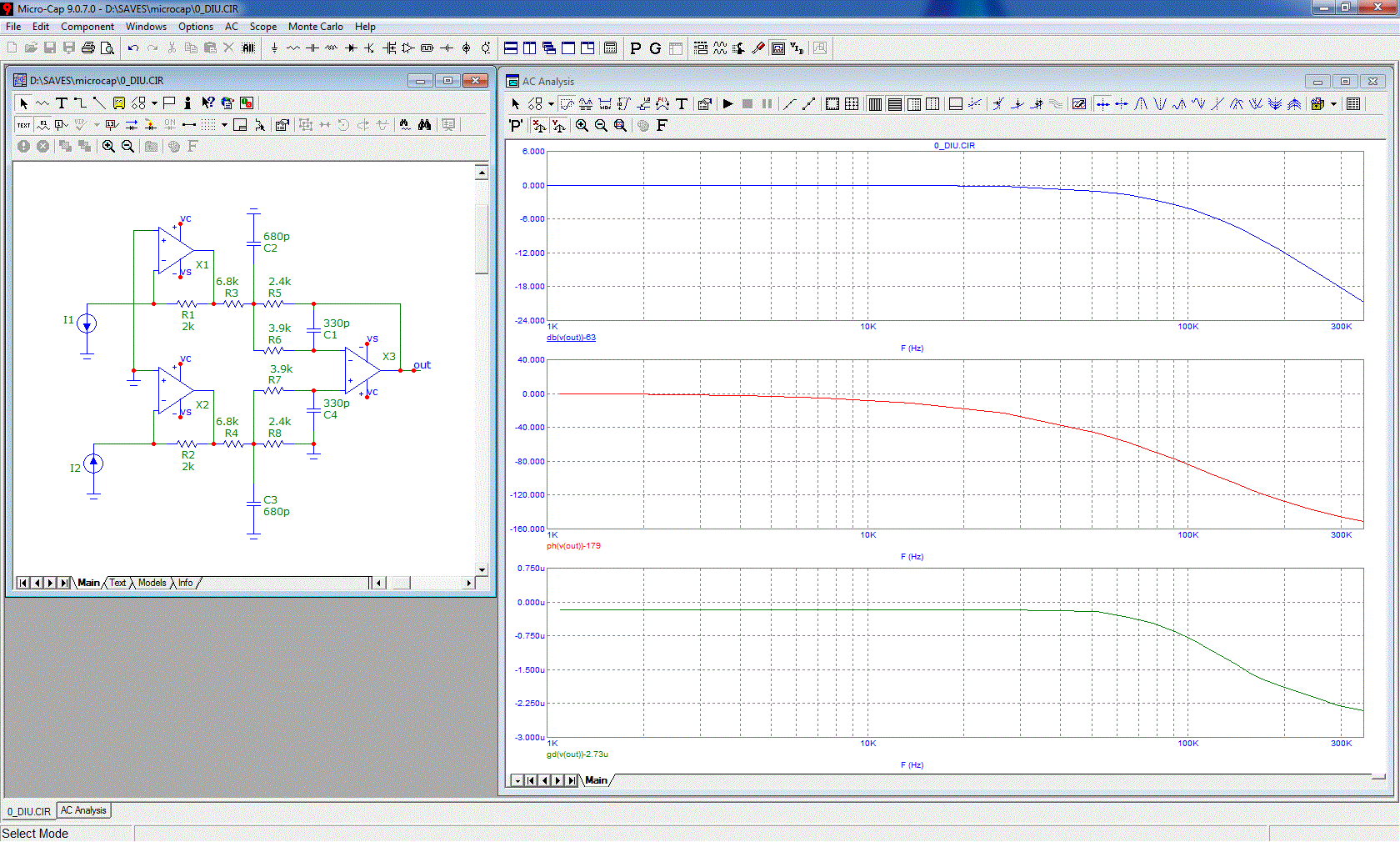1400x842 pixels.
Task: Click the Zoom Out magnifier in schematic window
Action: click(x=127, y=146)
